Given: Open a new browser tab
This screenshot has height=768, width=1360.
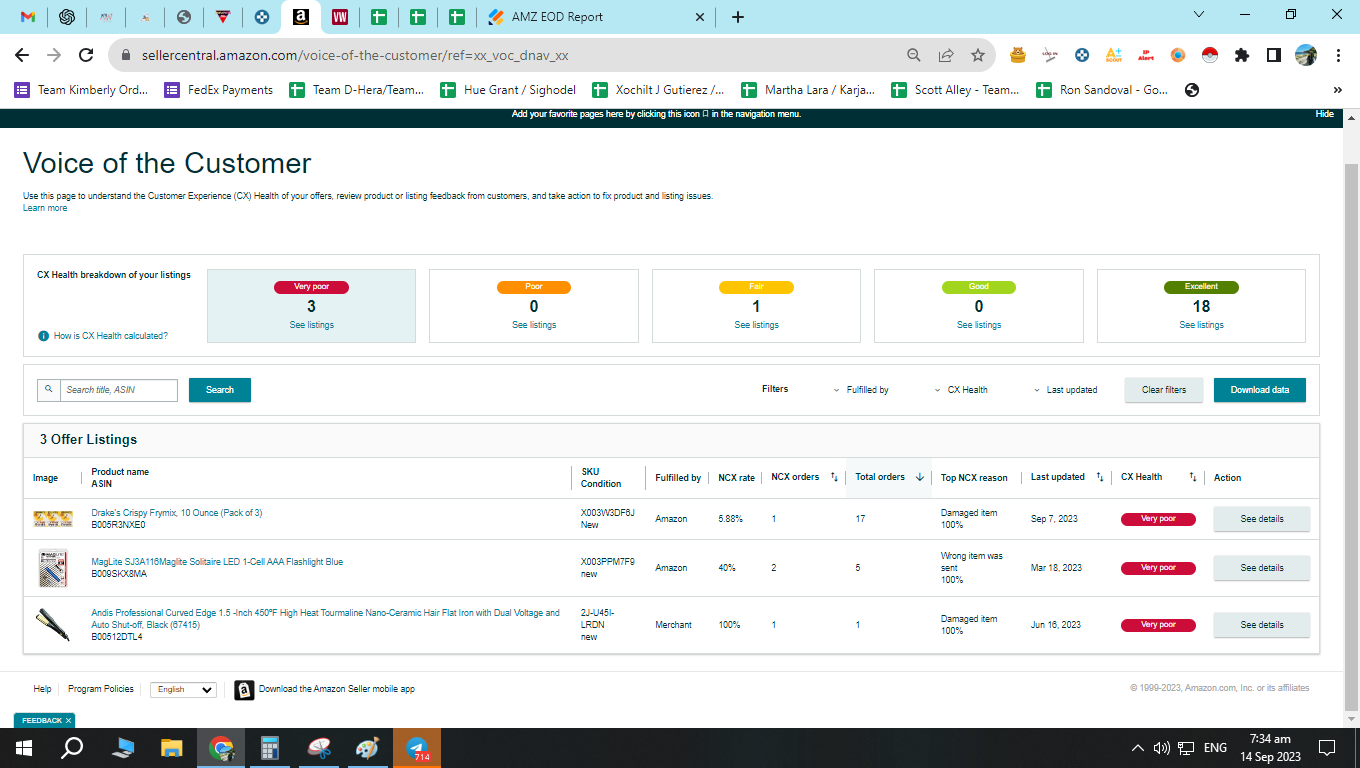Looking at the screenshot, I should (738, 17).
